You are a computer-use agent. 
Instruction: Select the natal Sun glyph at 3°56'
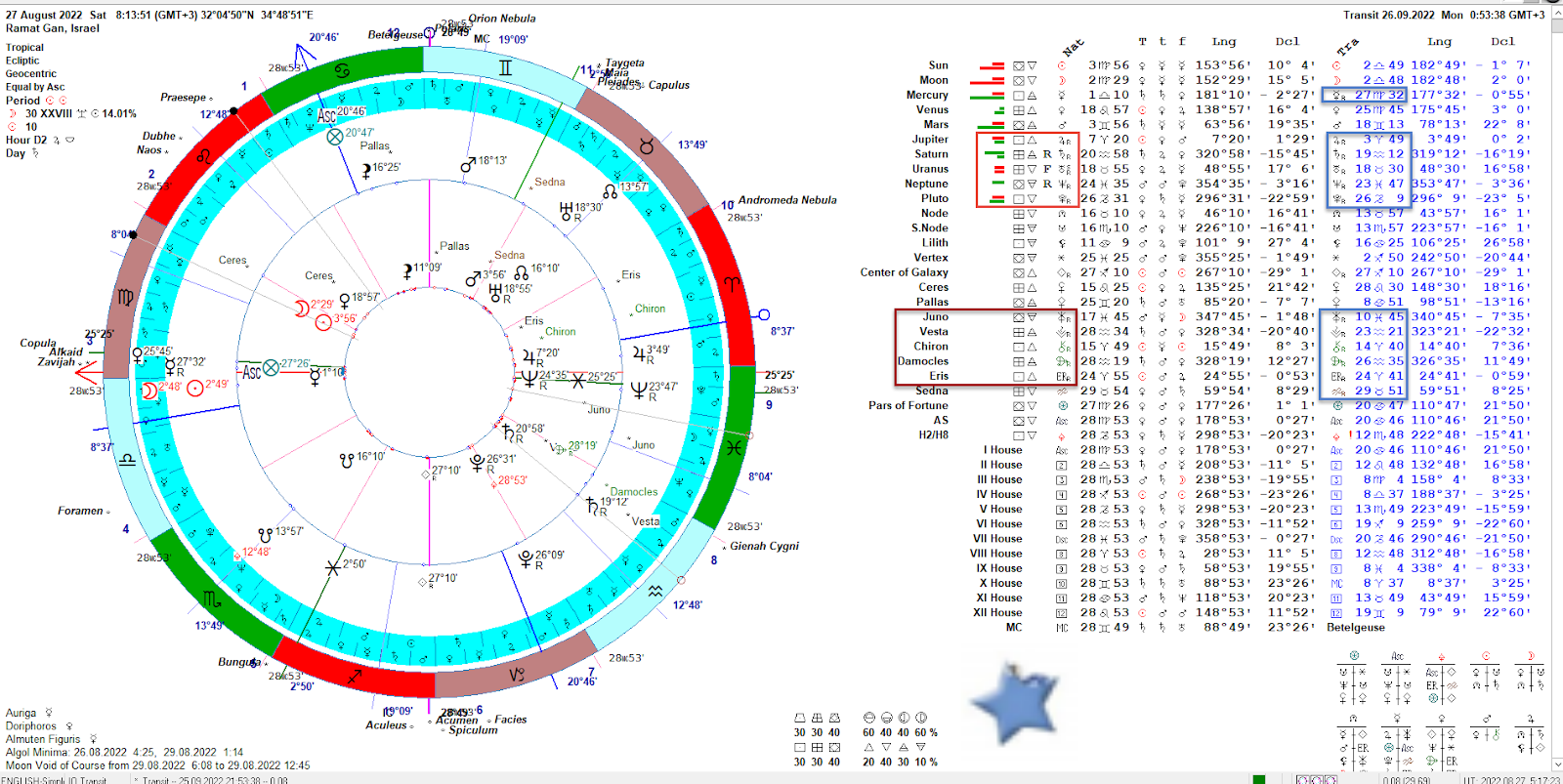(x=323, y=322)
